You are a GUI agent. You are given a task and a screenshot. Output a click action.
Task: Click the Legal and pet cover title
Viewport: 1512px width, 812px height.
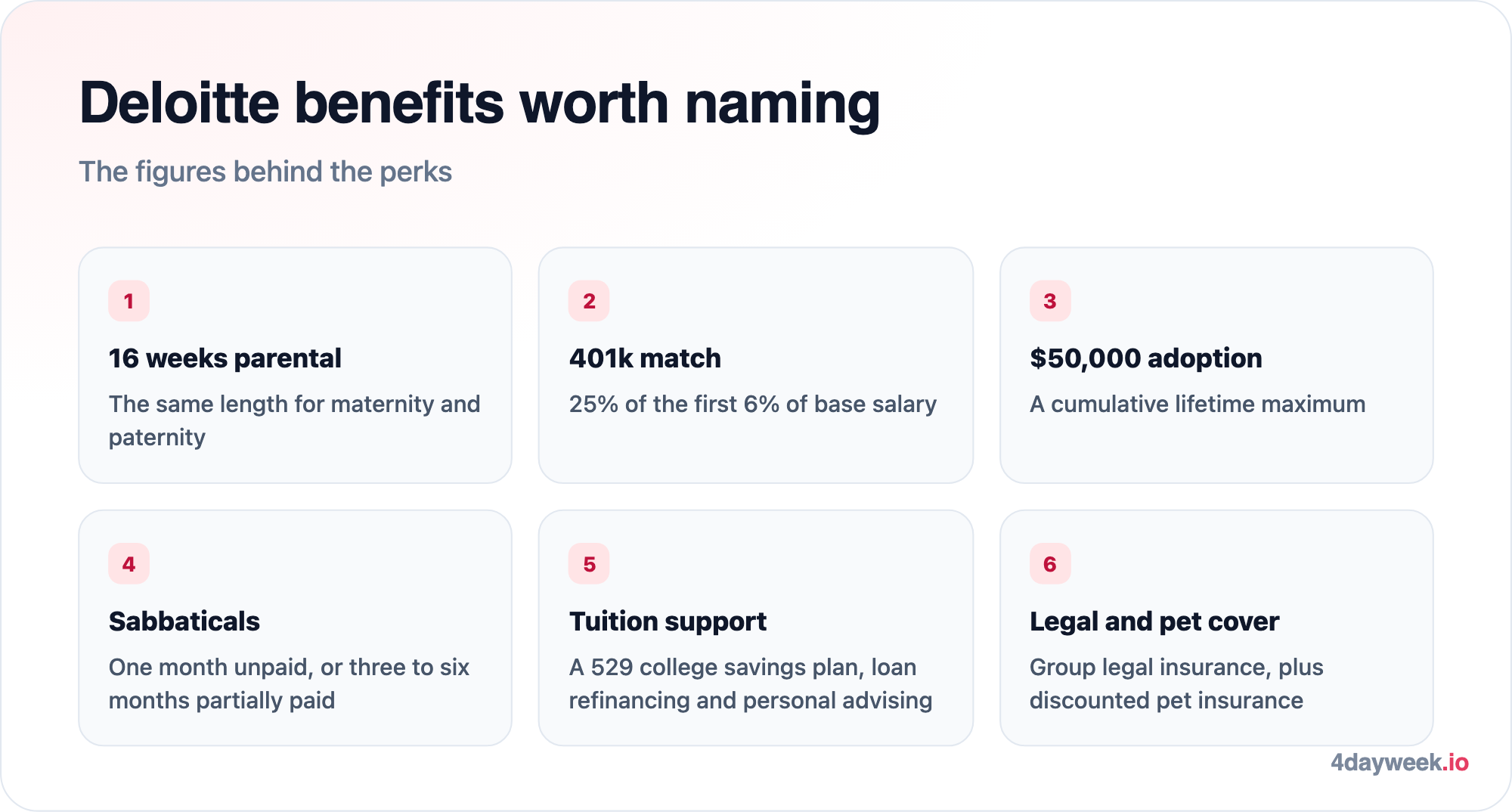click(x=1154, y=621)
